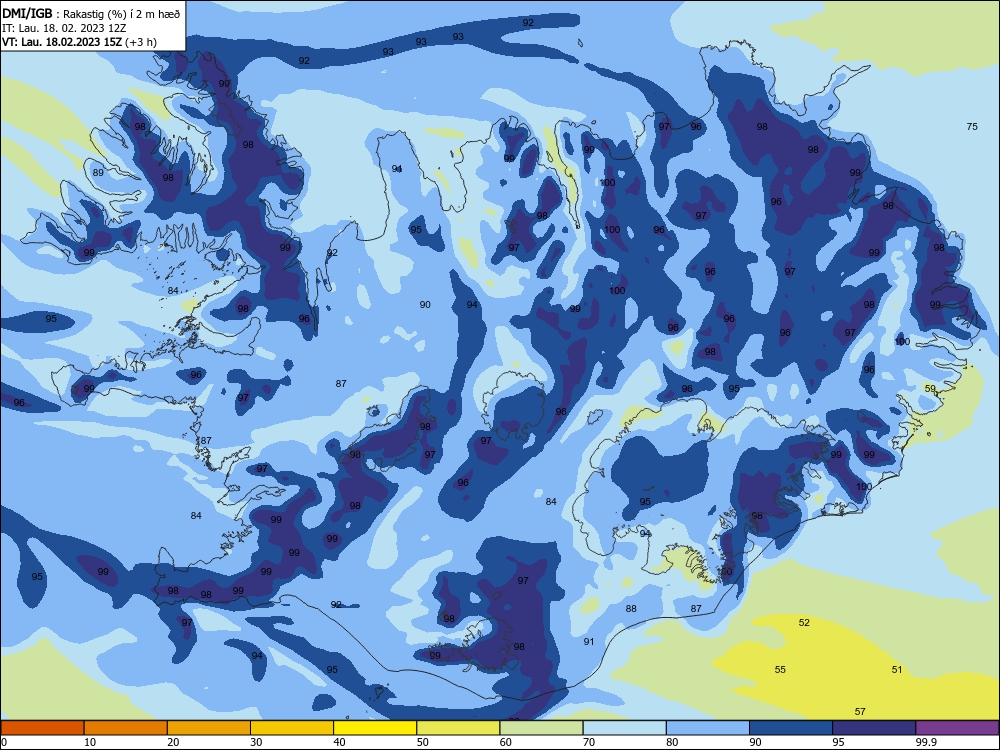1000x750 pixels.
Task: Click the humidity value 88 on the map
Action: pyautogui.click(x=631, y=608)
